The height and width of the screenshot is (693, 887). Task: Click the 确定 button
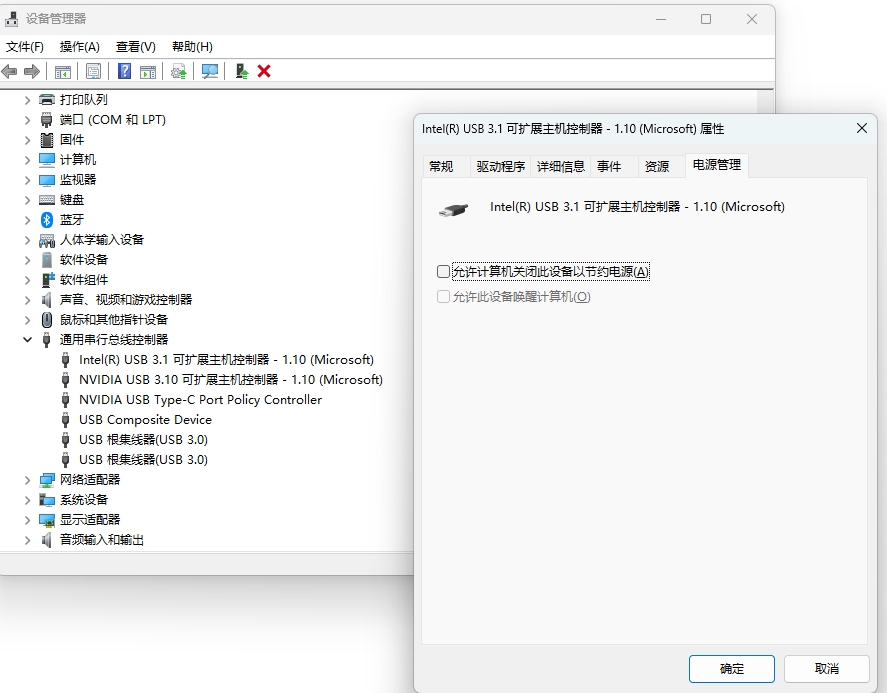pyautogui.click(x=731, y=669)
